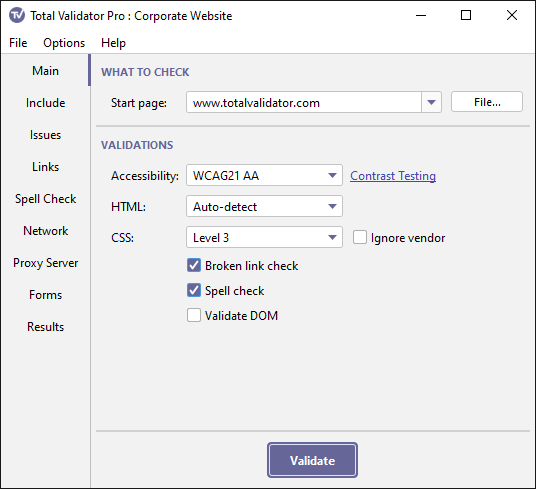The width and height of the screenshot is (536, 489).
Task: Tick the Validate DOM checkbox
Action: [x=194, y=315]
